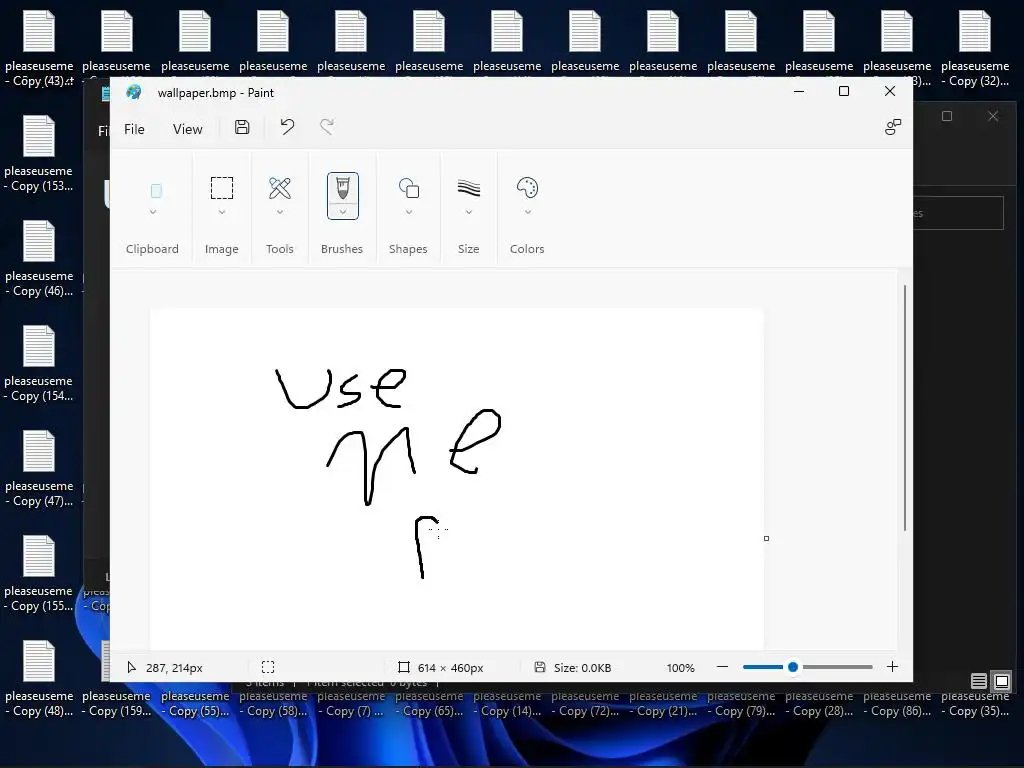Select desktop file pleaseuseme - Copy (21)
This screenshot has width=1024, height=768.
pos(663,703)
